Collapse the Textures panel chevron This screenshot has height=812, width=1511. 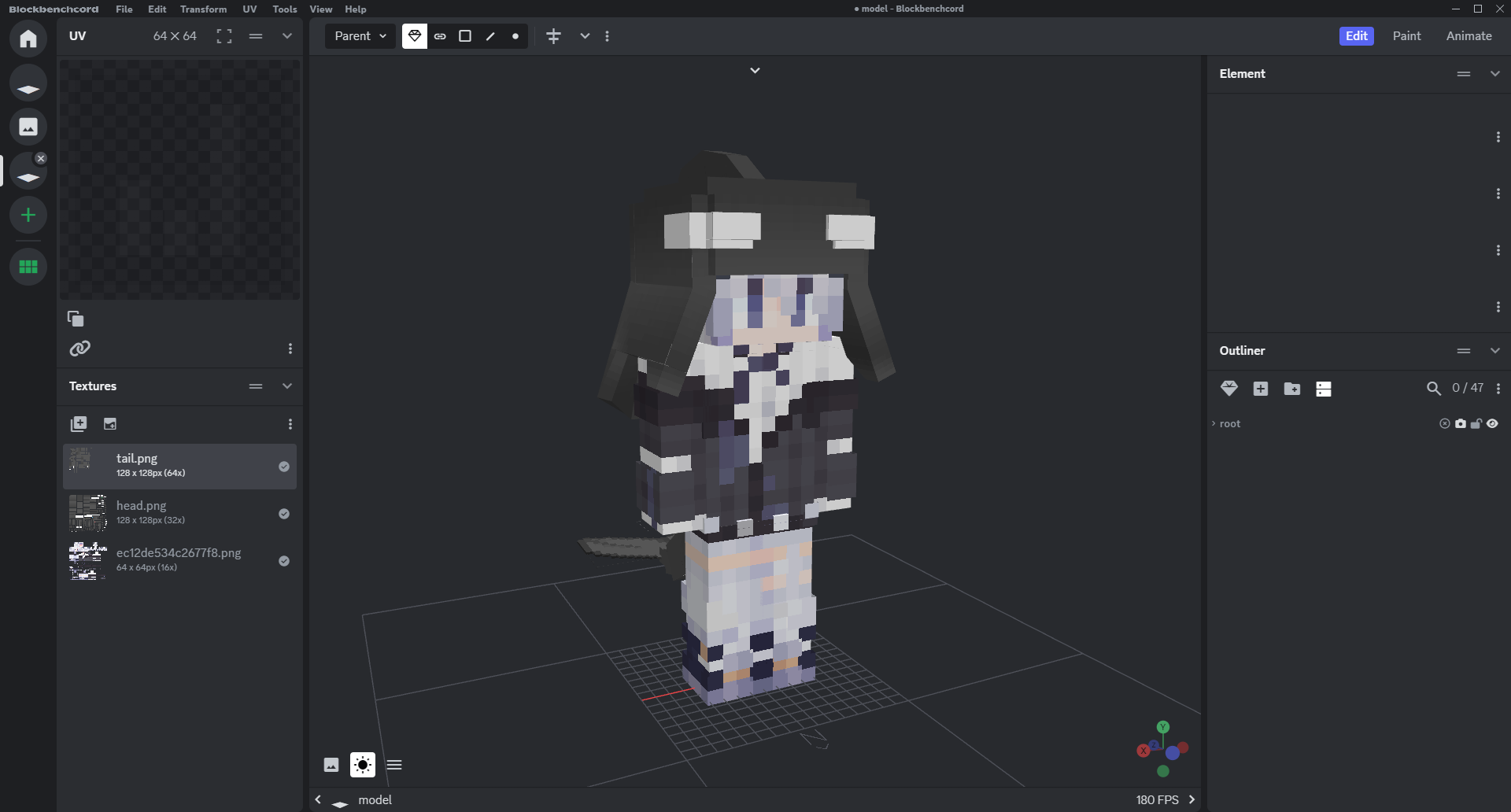[287, 386]
